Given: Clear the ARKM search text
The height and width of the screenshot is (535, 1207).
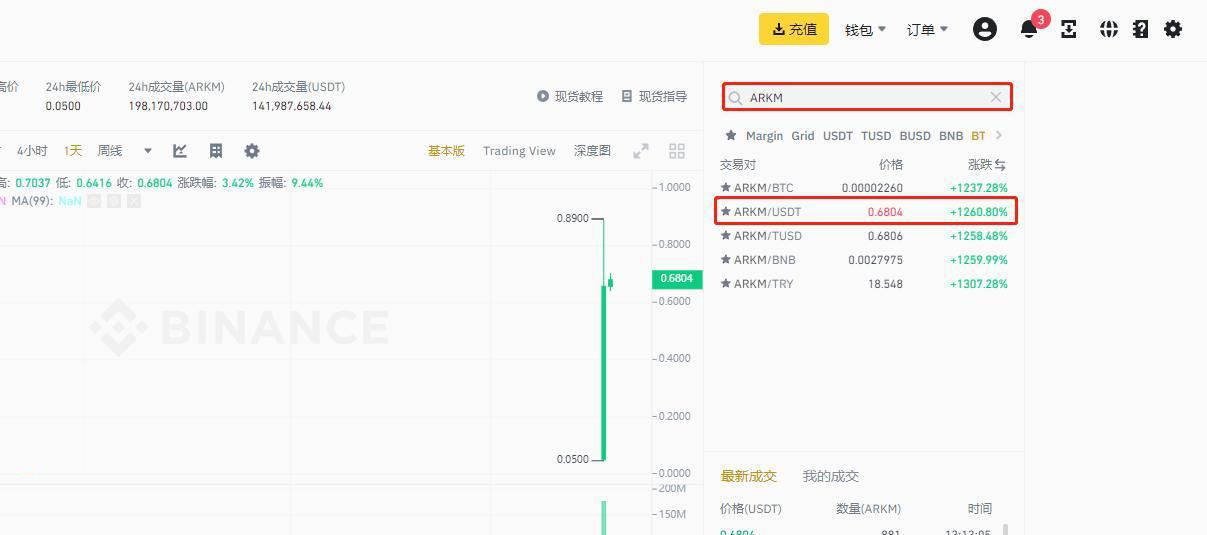Looking at the screenshot, I should (996, 97).
